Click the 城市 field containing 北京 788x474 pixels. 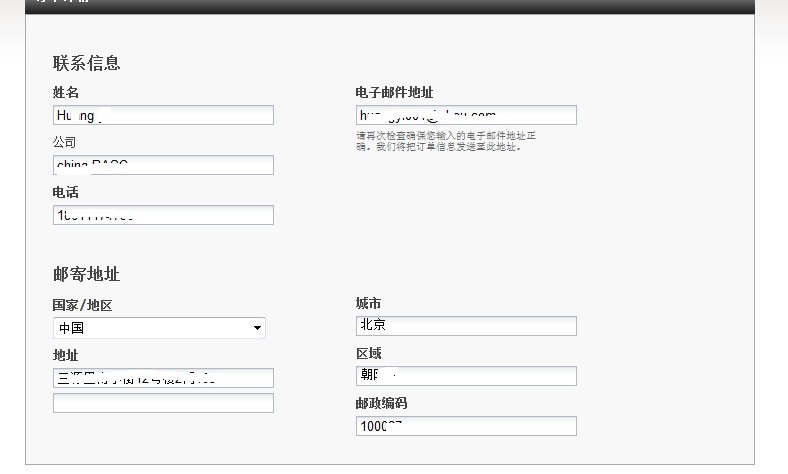pyautogui.click(x=466, y=326)
